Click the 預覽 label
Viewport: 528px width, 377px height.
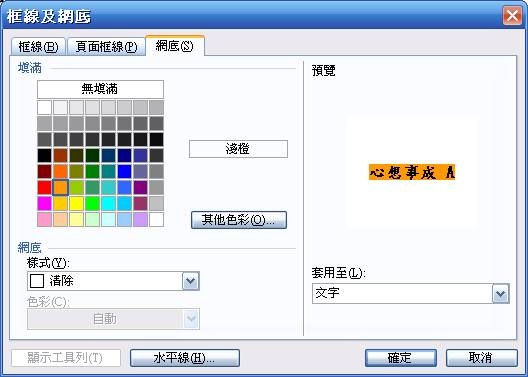coord(324,71)
